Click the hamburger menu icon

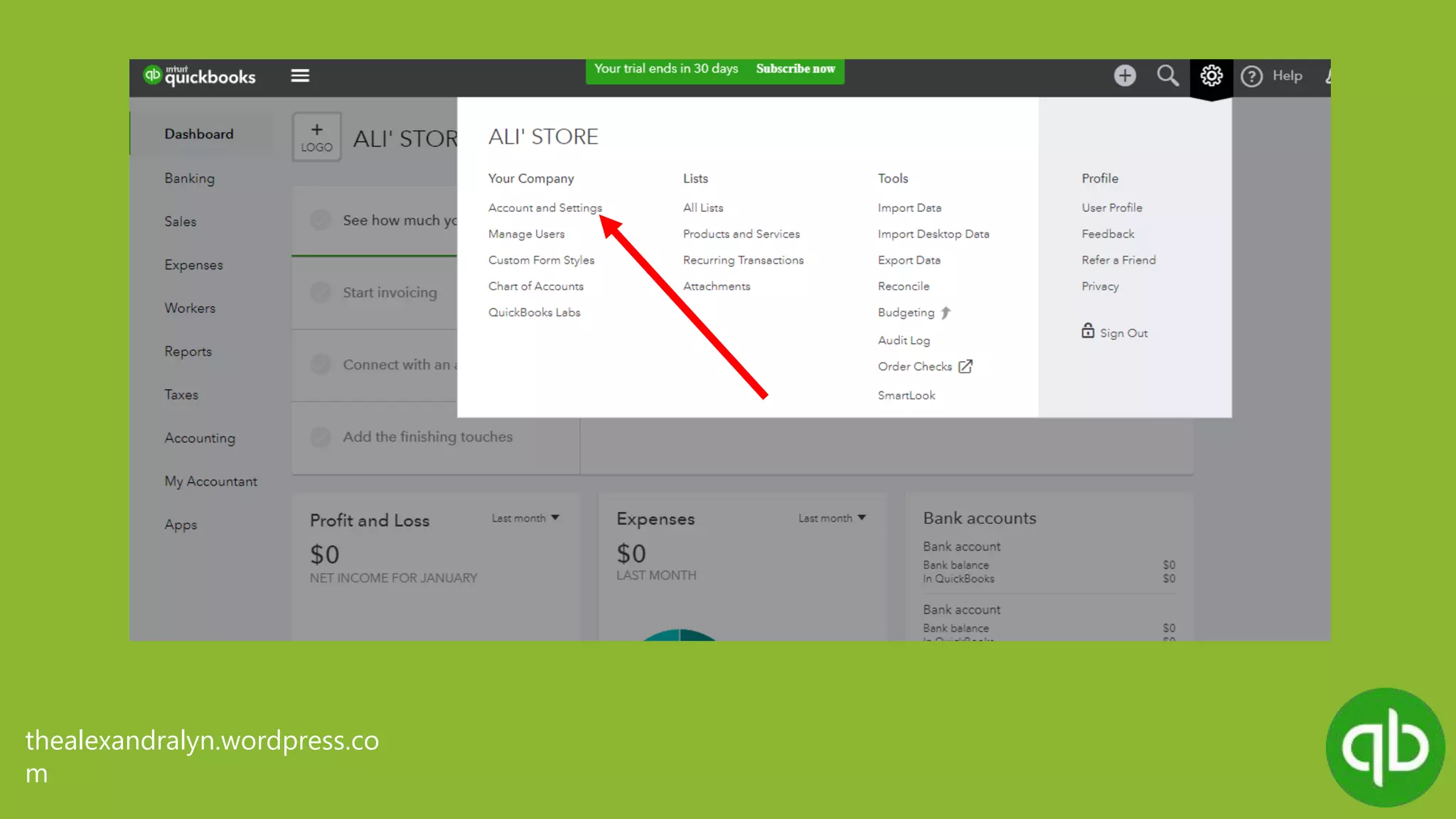tap(300, 75)
